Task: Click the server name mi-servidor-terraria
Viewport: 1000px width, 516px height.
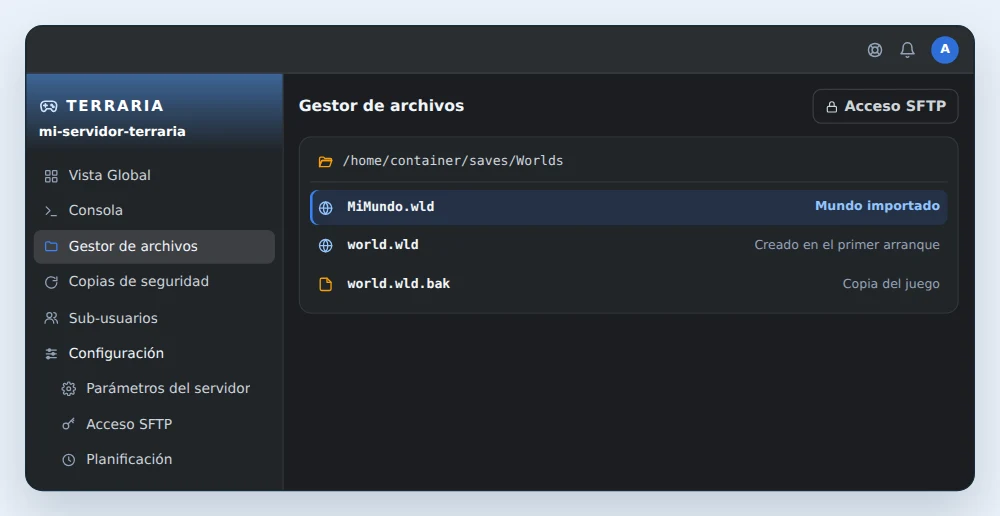Action: (x=112, y=131)
